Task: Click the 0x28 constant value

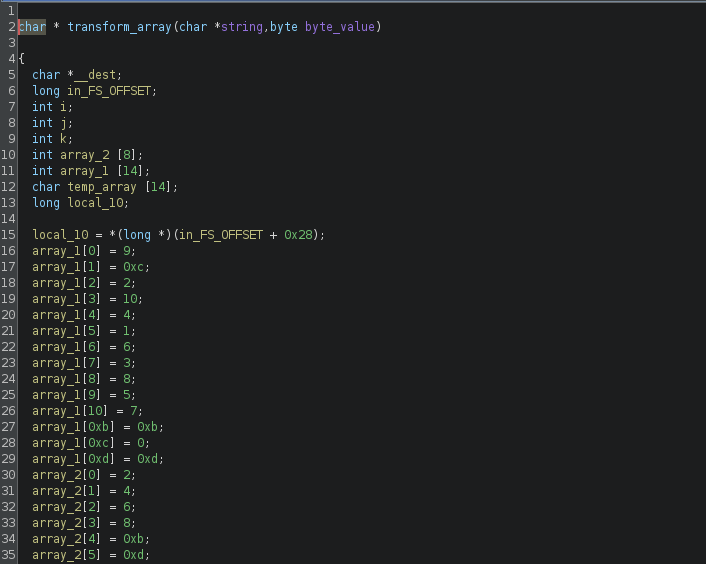Action: point(298,235)
